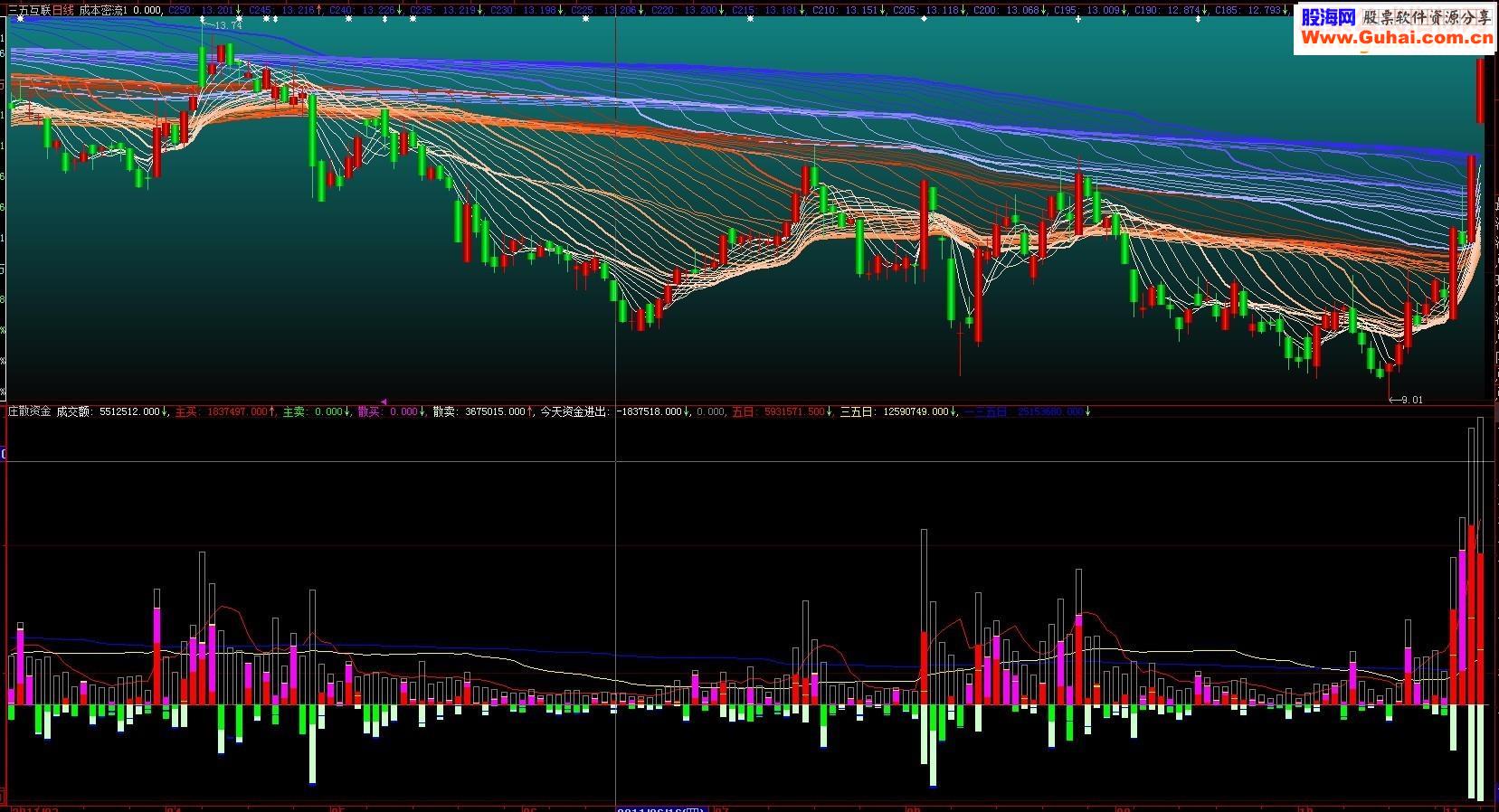Click the 主买 1837497.000 value

point(224,411)
